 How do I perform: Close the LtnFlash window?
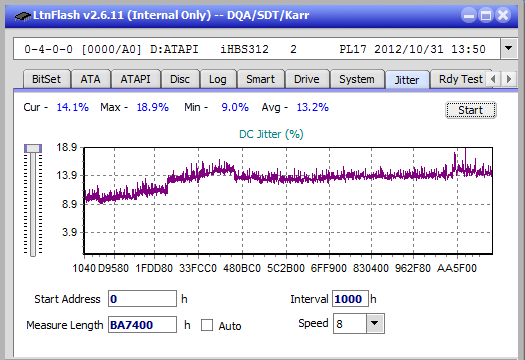[503, 15]
